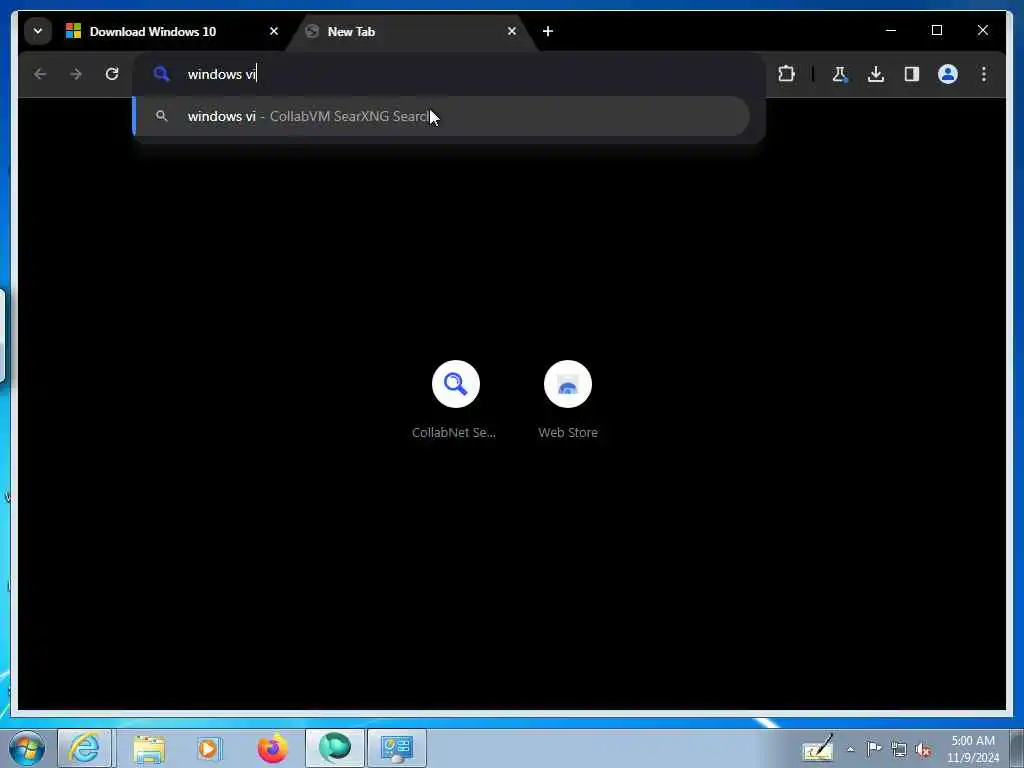
Task: Open Windows Media Player from taskbar
Action: [x=209, y=748]
